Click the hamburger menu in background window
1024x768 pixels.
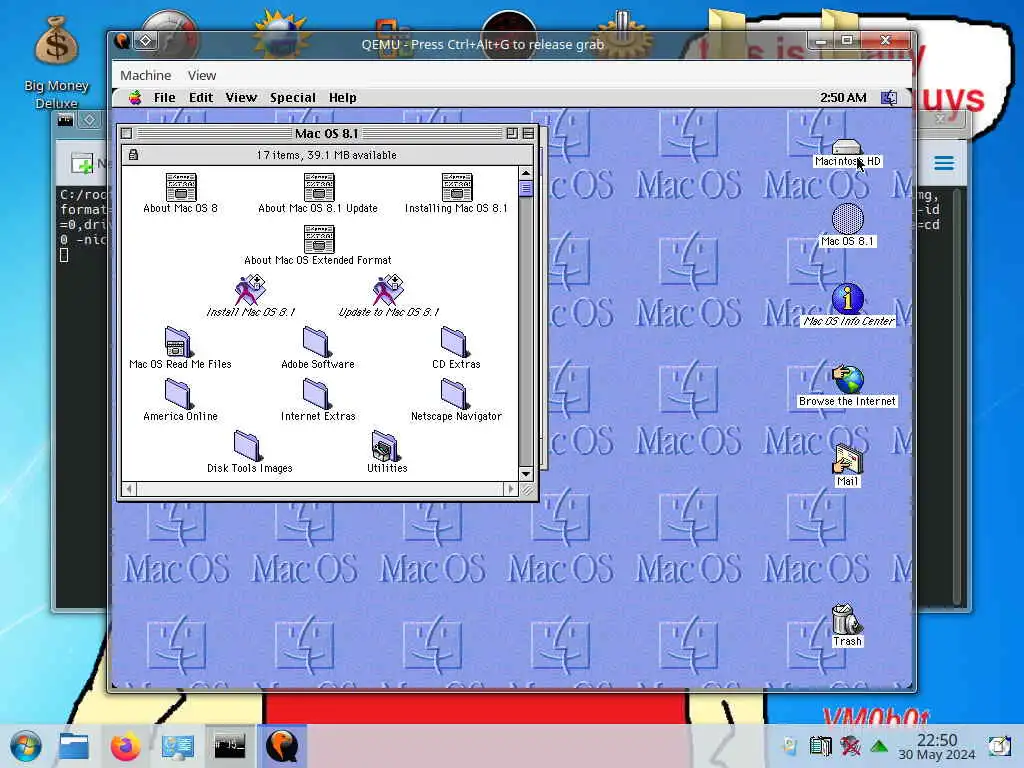coord(944,163)
